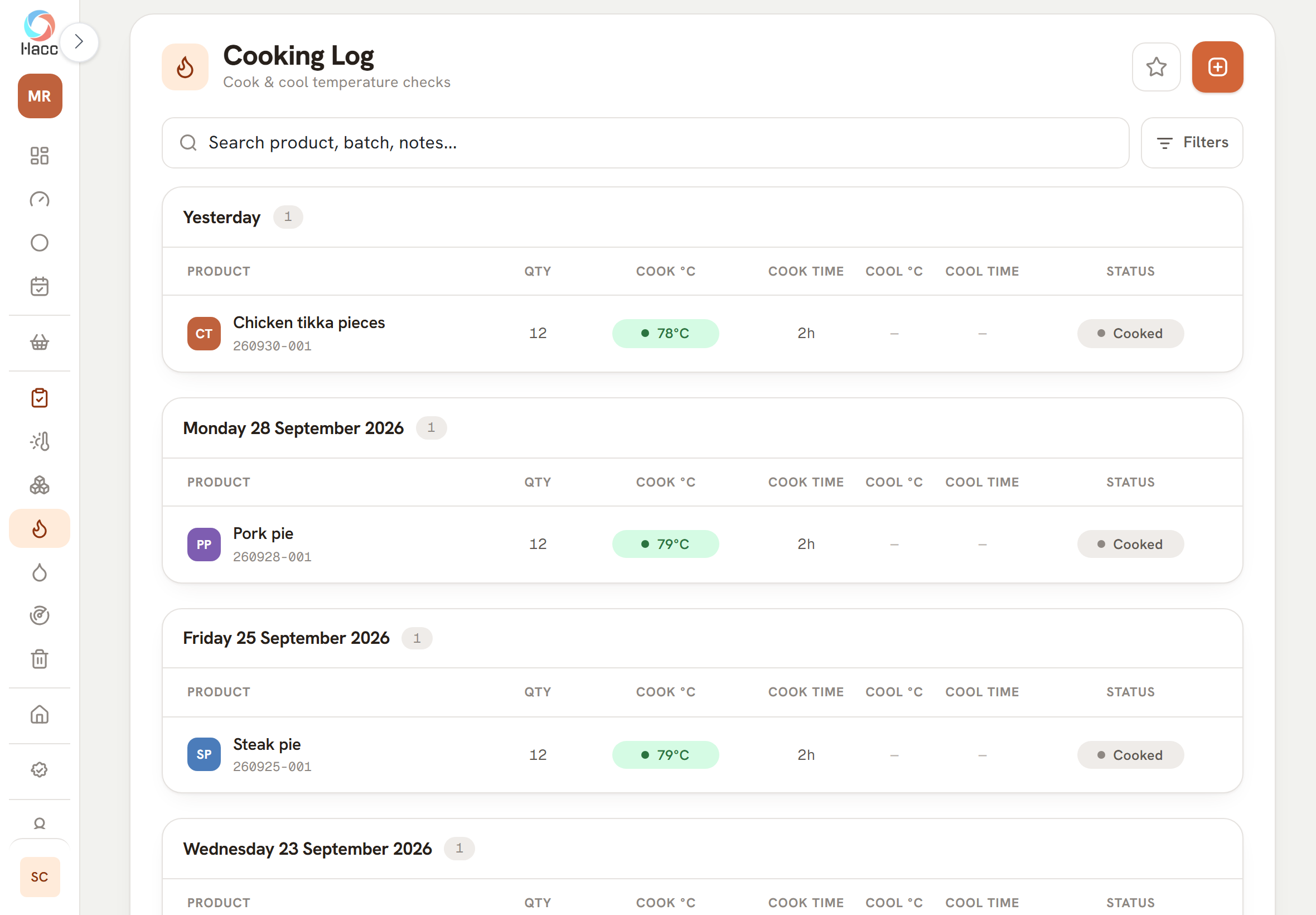
Task: Click the Wednesday 23 September 2026 heading
Action: [307, 849]
